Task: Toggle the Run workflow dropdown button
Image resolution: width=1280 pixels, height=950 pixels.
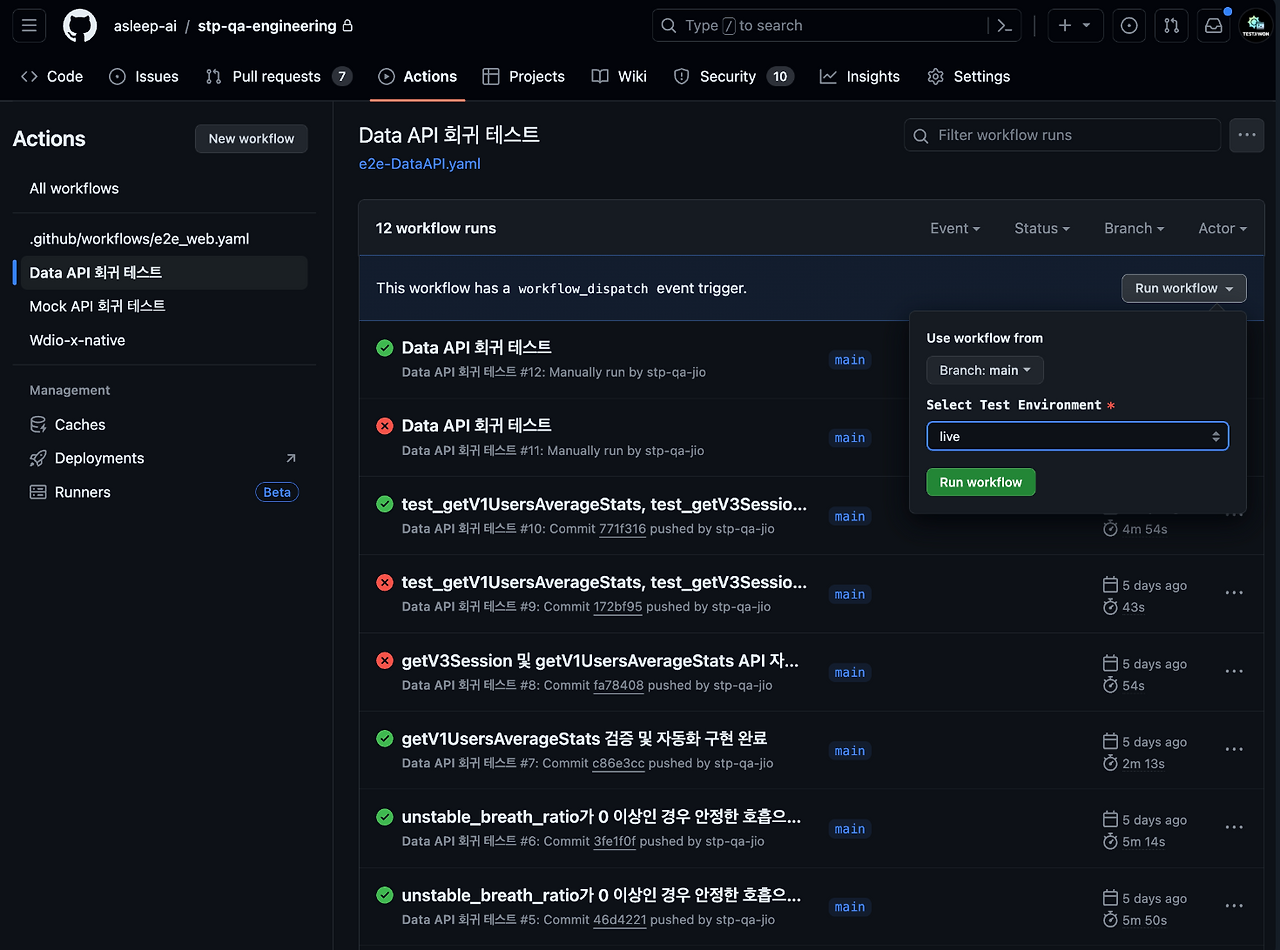Action: click(1184, 288)
